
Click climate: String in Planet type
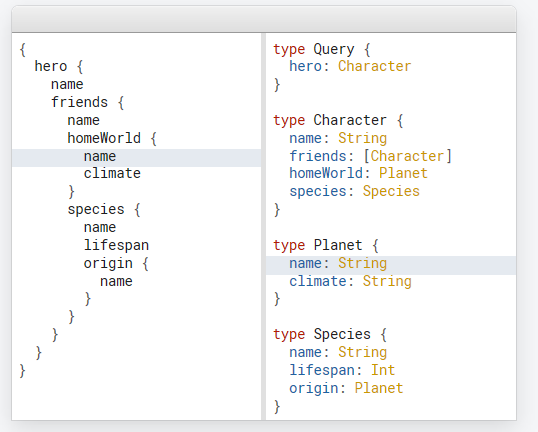(350, 281)
